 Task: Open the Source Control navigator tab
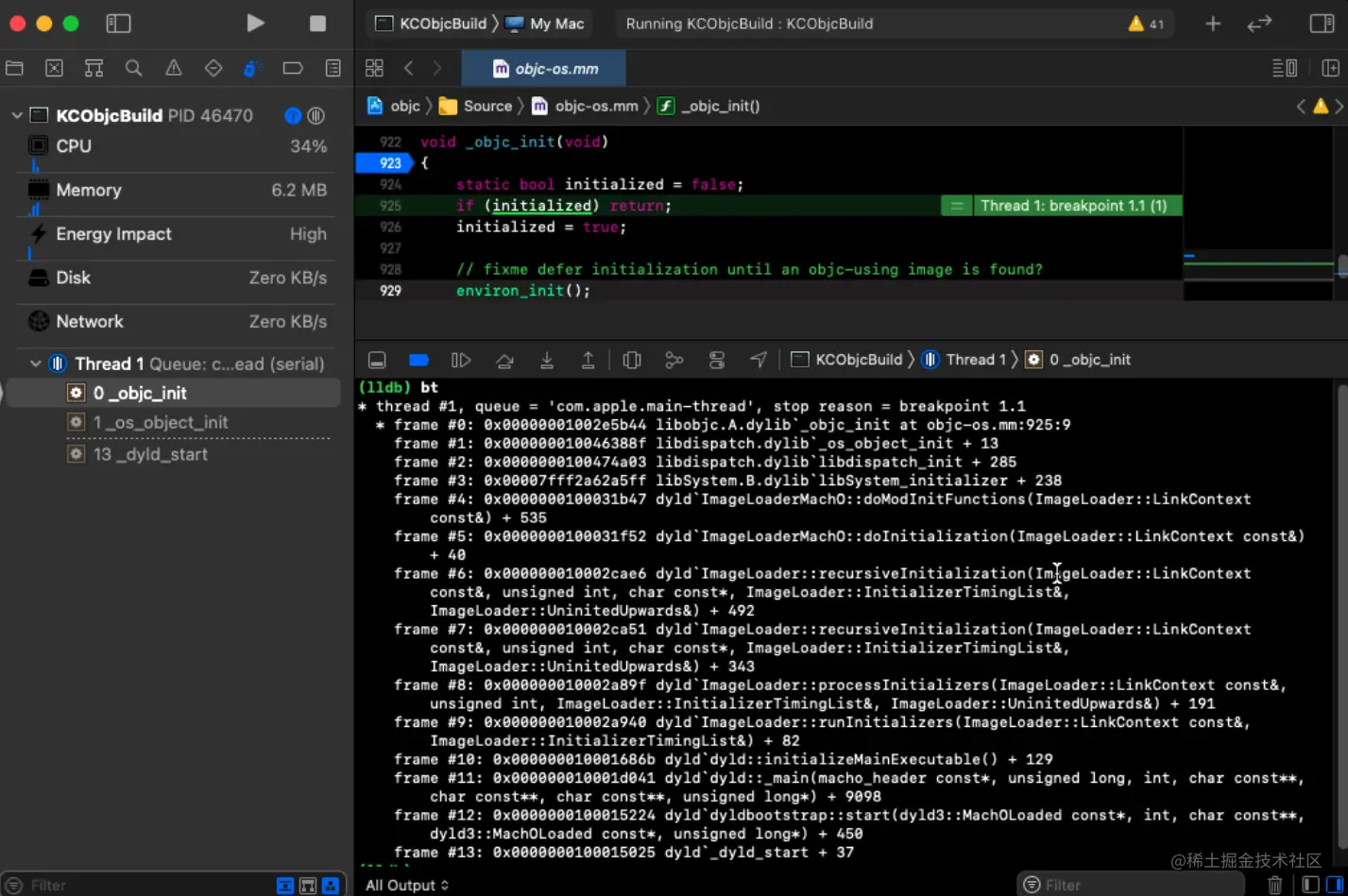[x=54, y=68]
